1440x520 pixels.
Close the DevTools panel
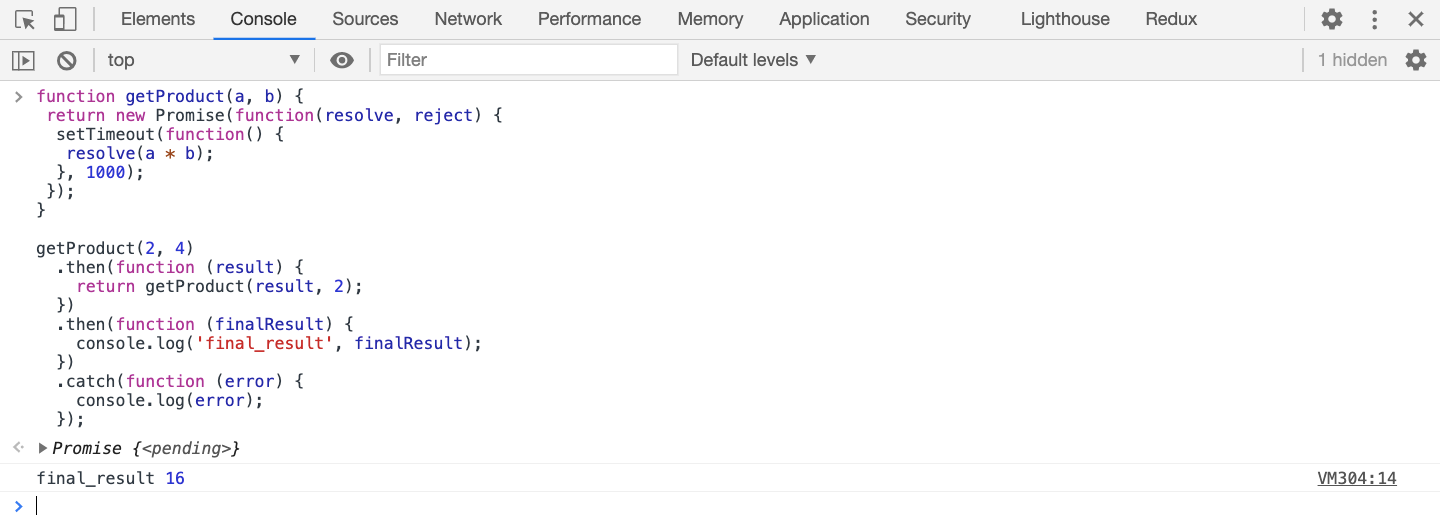coord(1416,19)
